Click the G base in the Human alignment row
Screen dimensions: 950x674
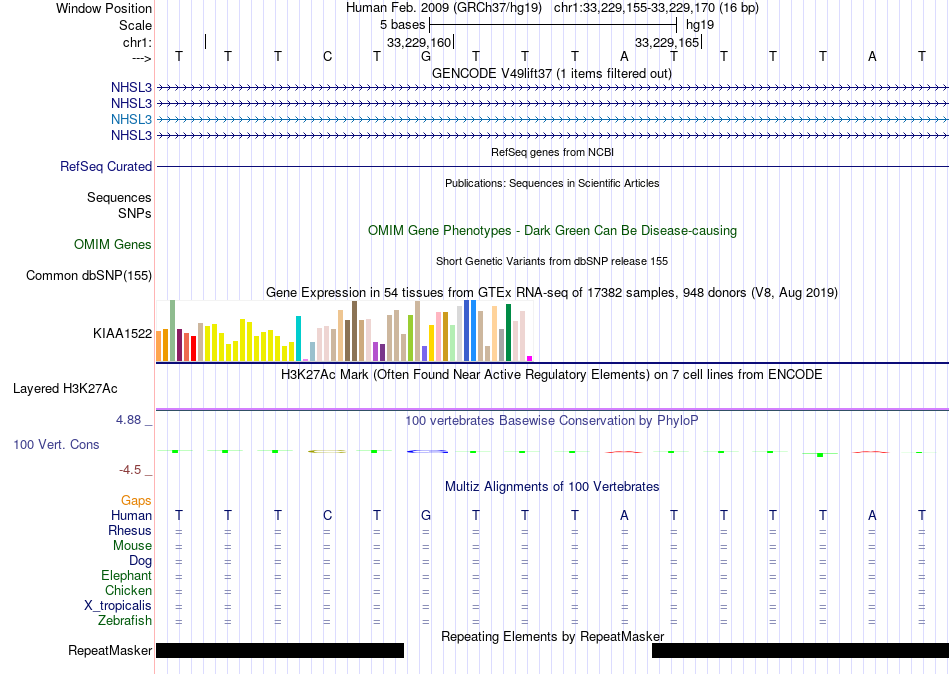pos(426,515)
